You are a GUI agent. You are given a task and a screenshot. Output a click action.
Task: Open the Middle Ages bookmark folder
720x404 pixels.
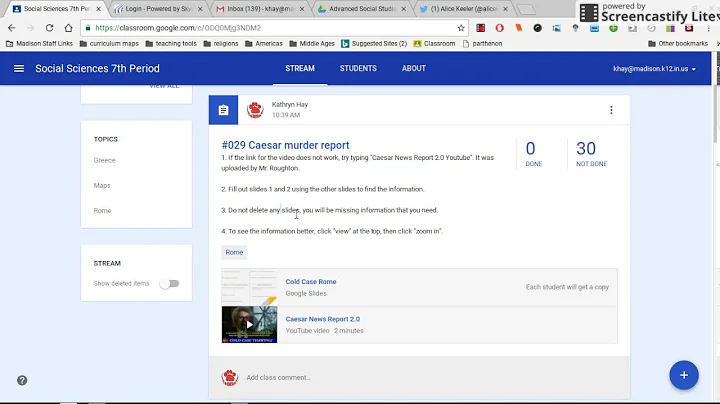click(x=312, y=44)
